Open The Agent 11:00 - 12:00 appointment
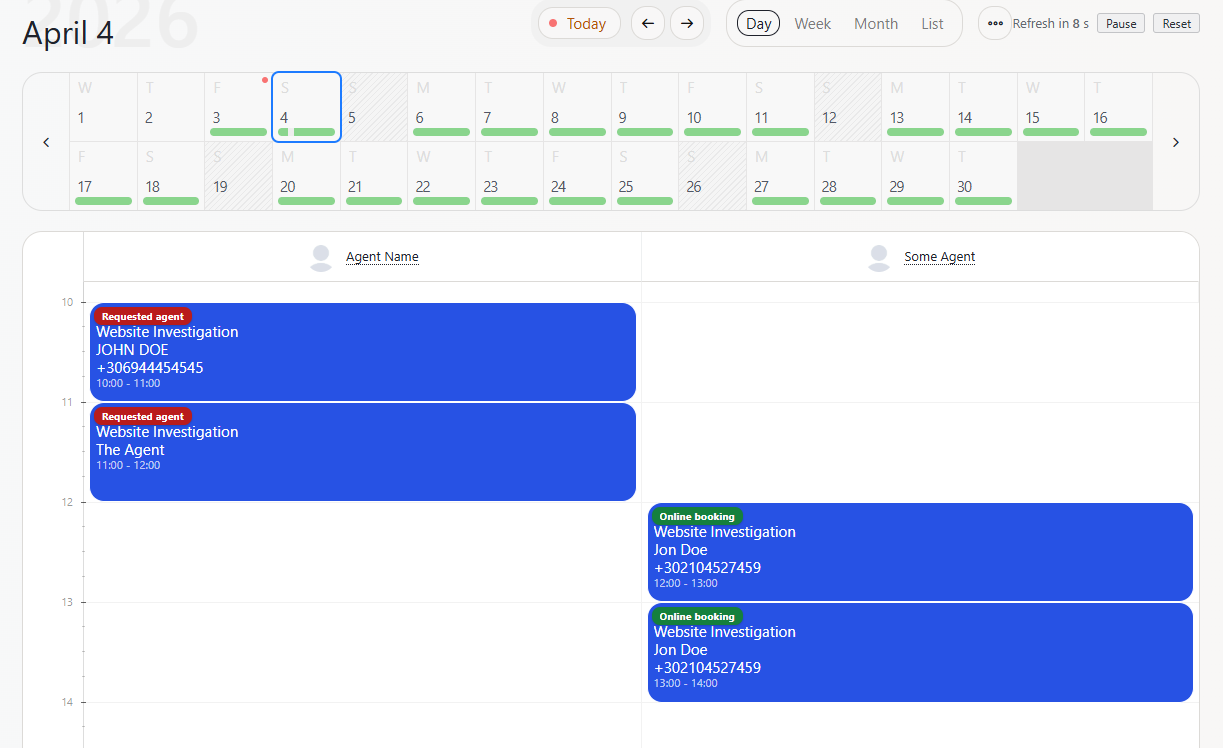The height and width of the screenshot is (748, 1223). click(x=363, y=452)
